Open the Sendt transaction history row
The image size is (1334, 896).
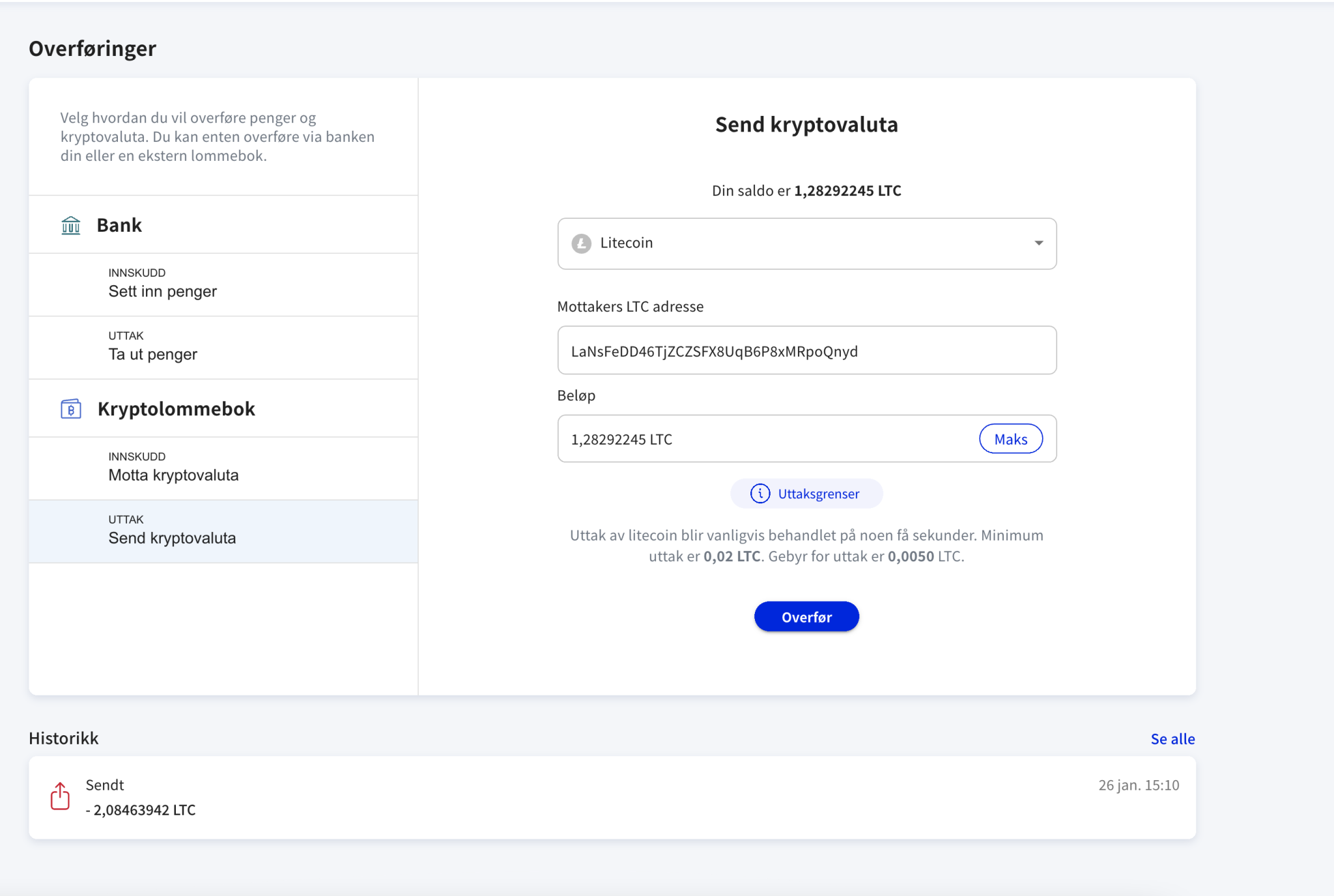tap(611, 797)
